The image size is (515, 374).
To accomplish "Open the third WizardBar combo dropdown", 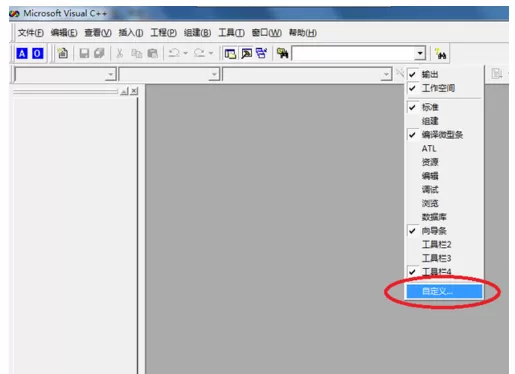I will click(x=386, y=74).
